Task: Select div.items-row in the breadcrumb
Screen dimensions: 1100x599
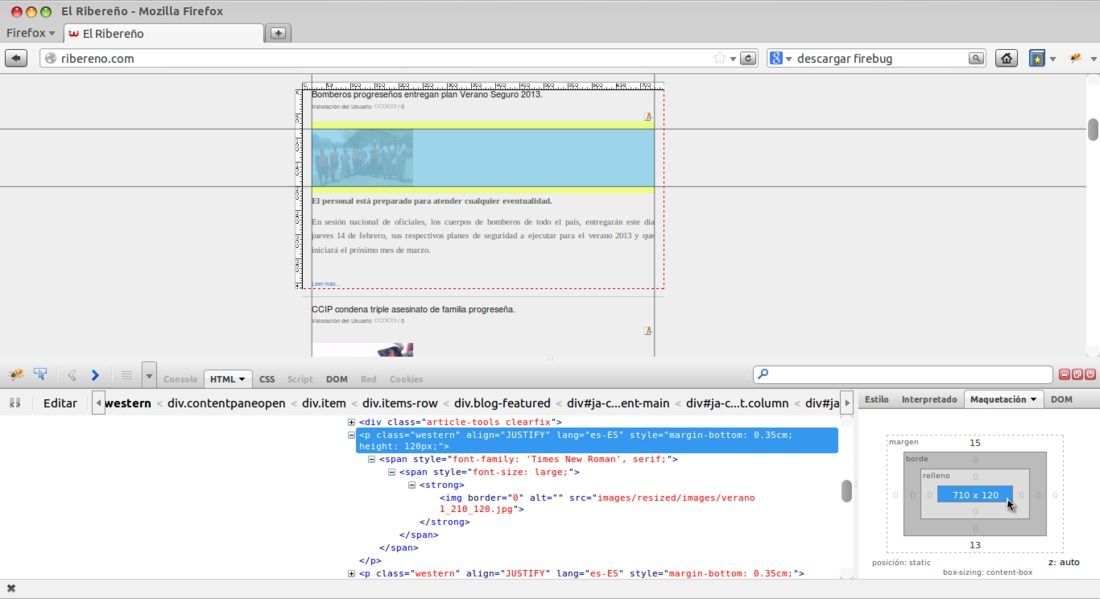Action: (x=400, y=403)
